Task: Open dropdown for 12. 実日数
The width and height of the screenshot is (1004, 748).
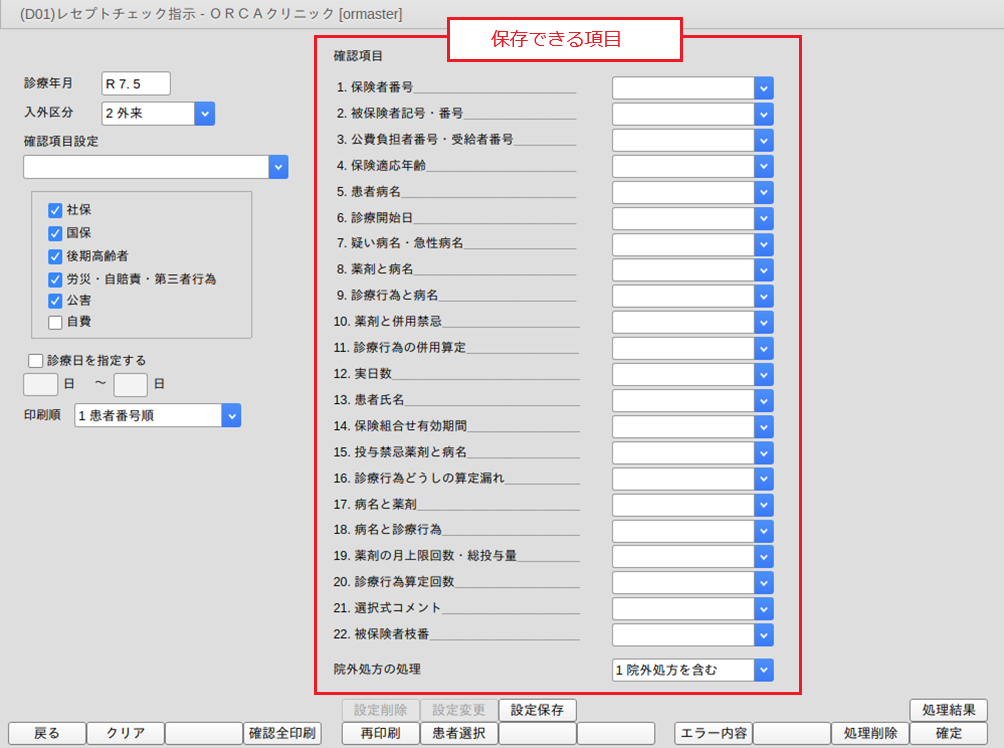Action: click(x=764, y=374)
